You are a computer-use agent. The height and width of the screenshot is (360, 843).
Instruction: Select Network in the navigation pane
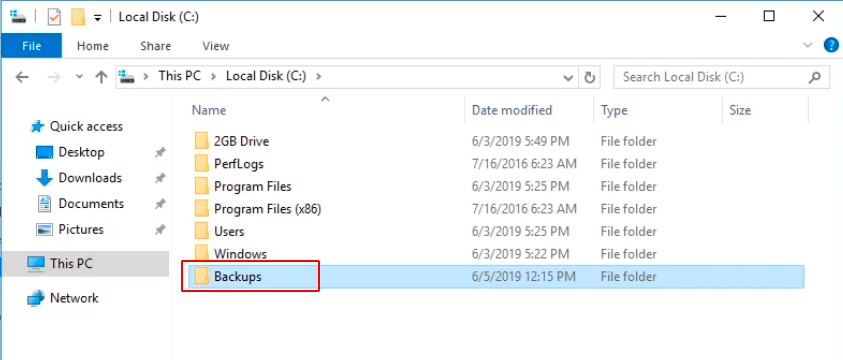pyautogui.click(x=74, y=298)
